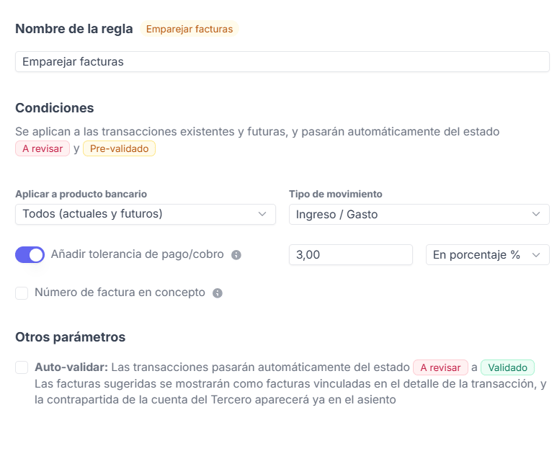557x451 pixels.
Task: Click info icon next to tolerancia de pago/cobro
Action: (x=236, y=255)
